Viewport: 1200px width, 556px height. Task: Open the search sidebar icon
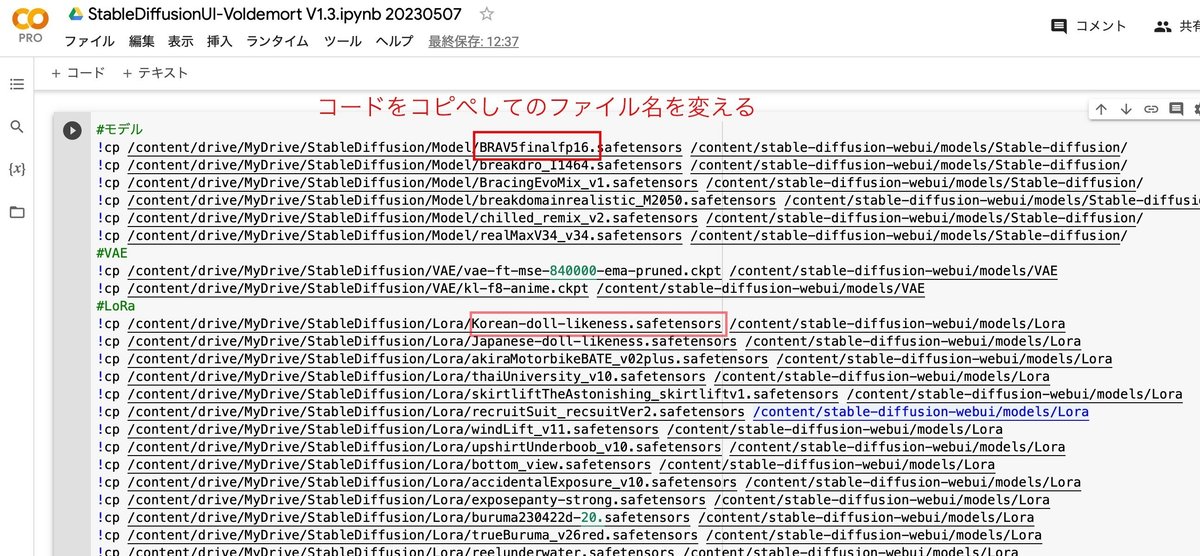(16, 127)
